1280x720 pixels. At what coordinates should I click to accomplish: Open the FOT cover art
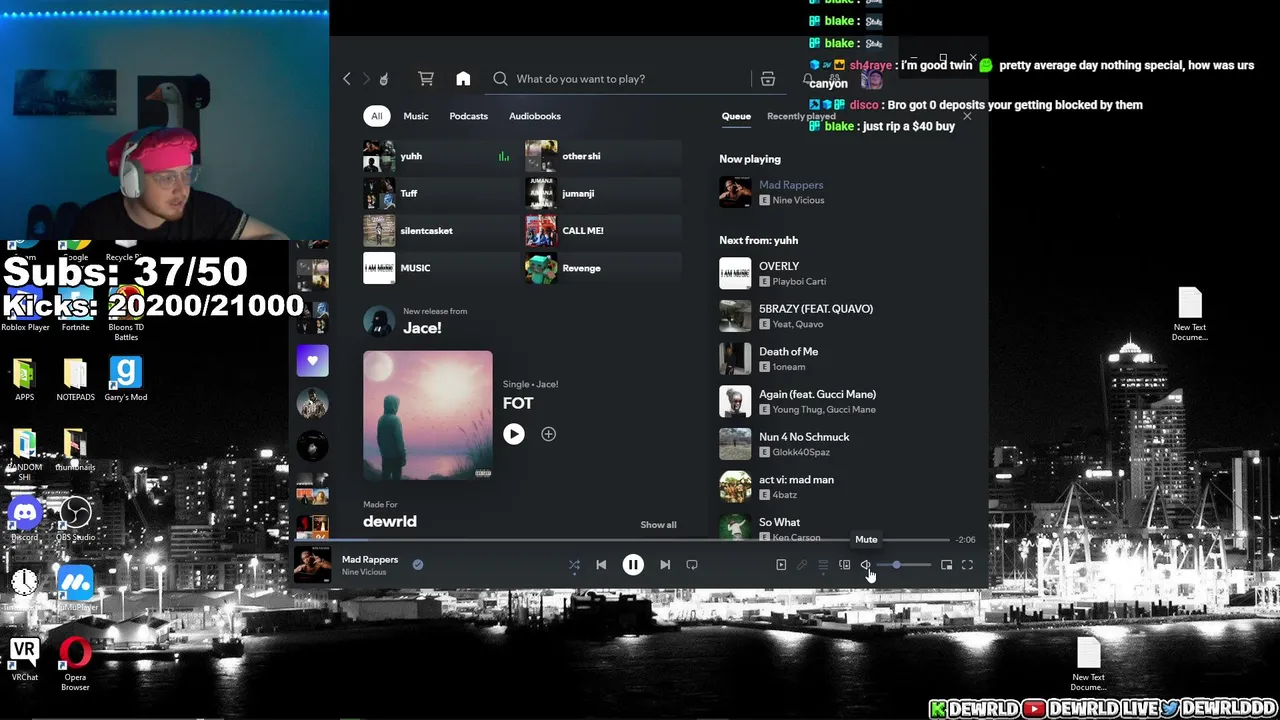(x=428, y=415)
